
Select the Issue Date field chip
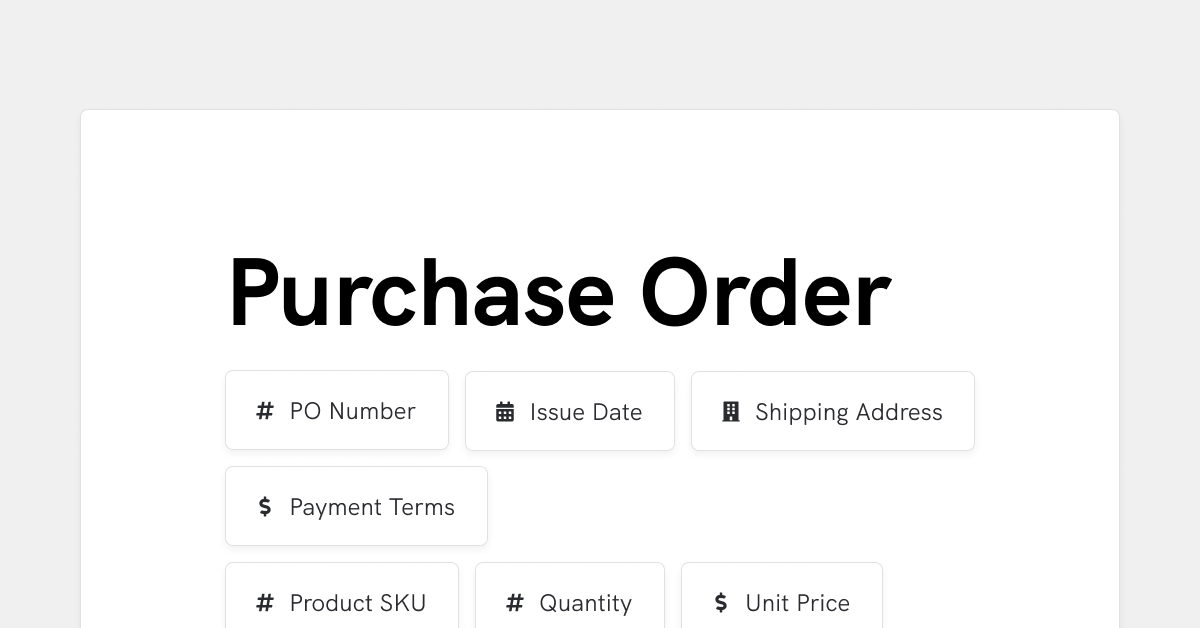570,411
